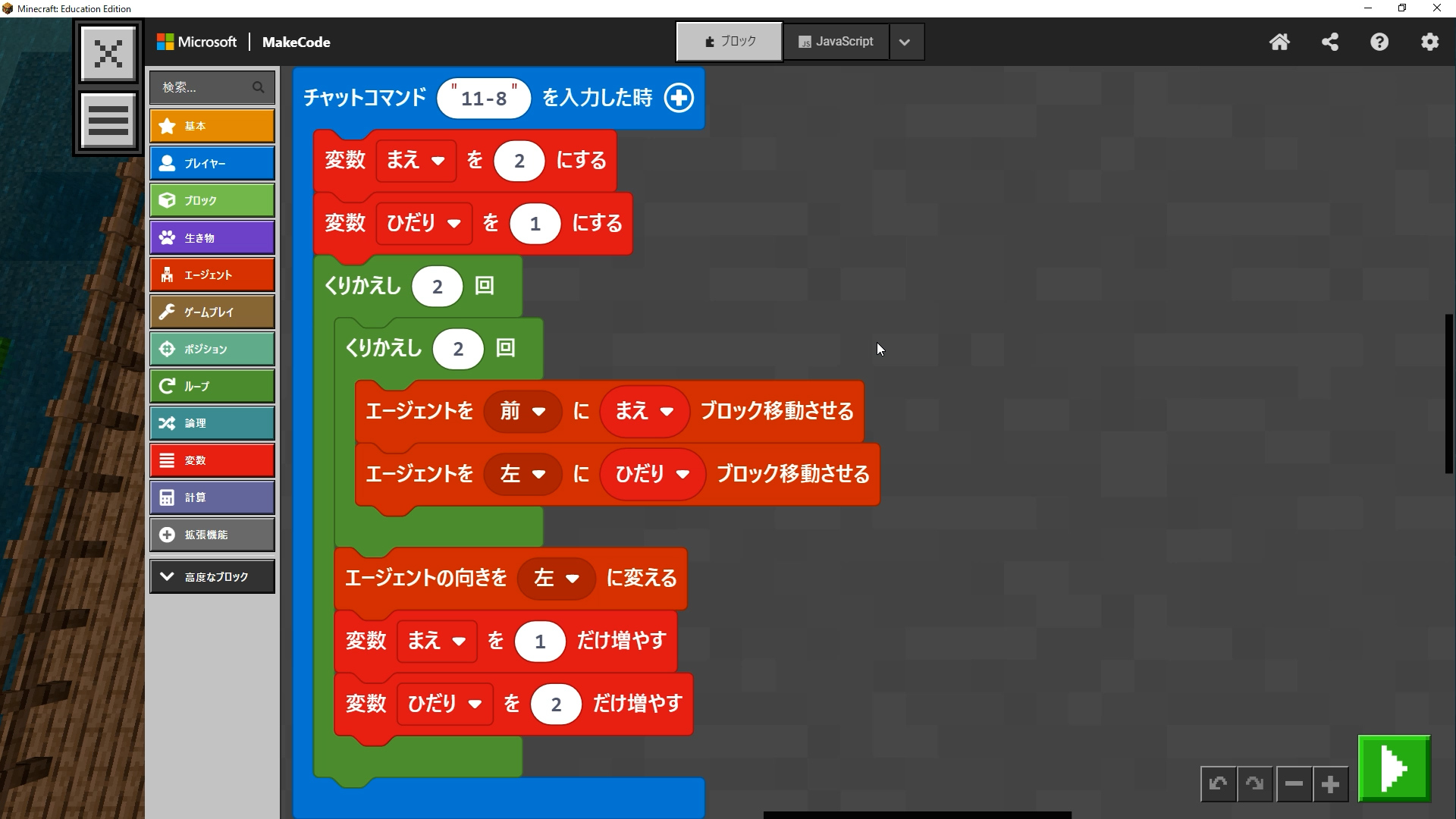
Task: Open the language dropdown next to JavaScript
Action: [x=905, y=42]
